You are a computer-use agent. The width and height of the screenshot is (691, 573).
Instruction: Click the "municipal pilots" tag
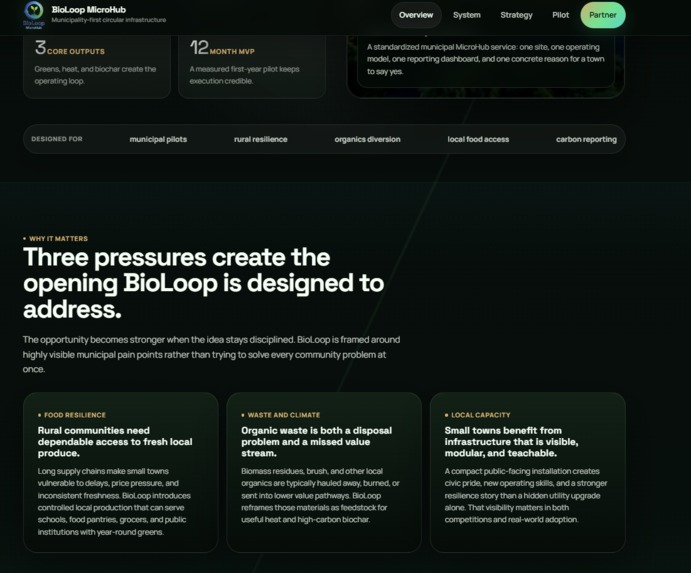pyautogui.click(x=158, y=139)
